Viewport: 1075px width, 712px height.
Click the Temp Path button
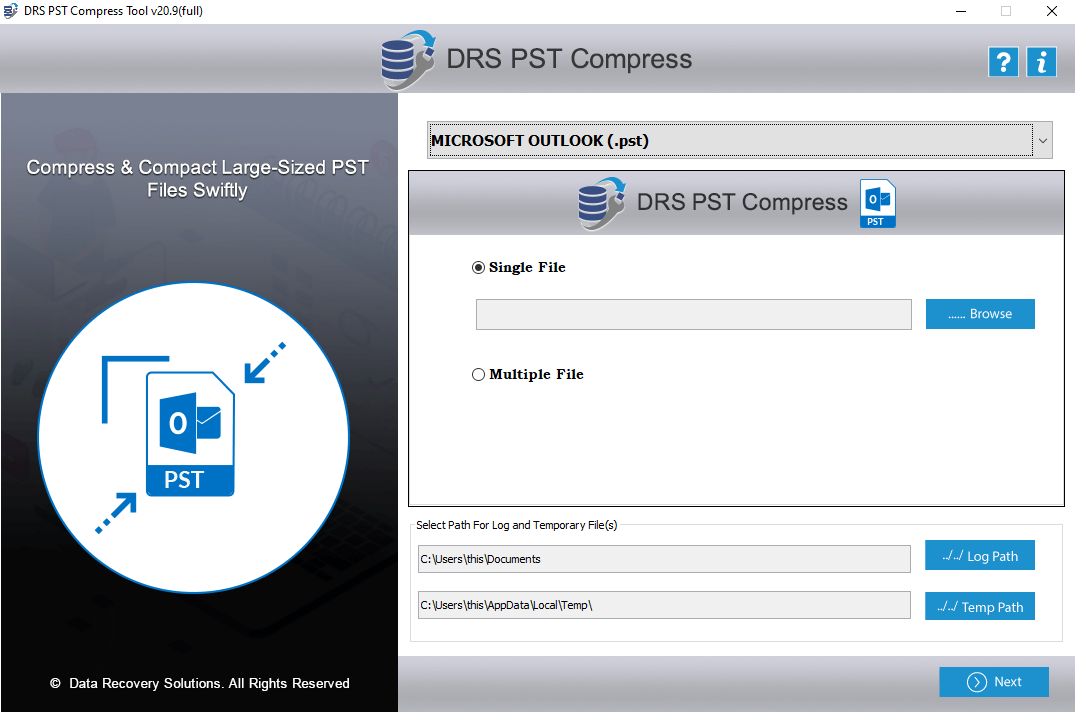pyautogui.click(x=979, y=606)
